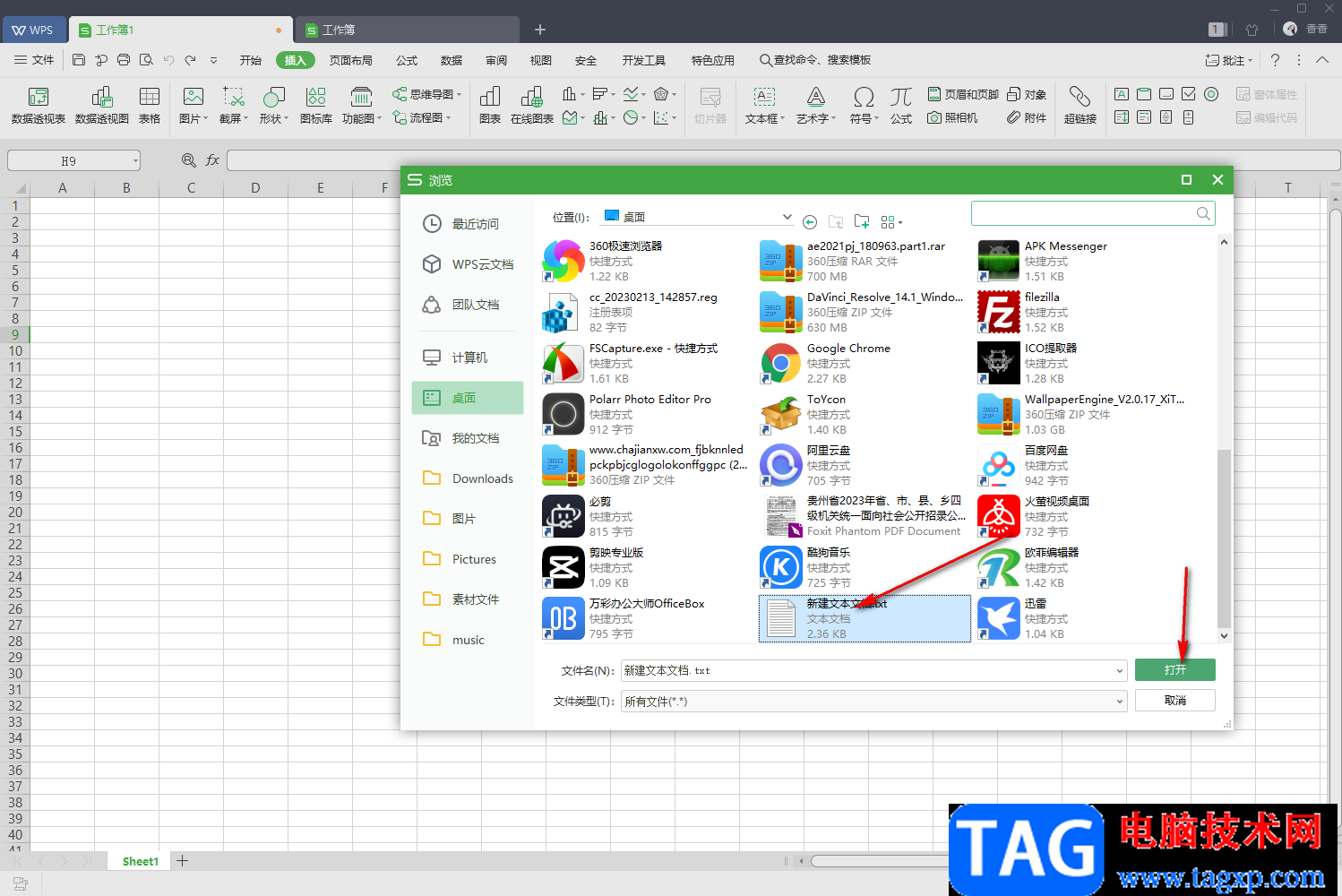Open 页眉和页脚 header and footer
Screen dimensions: 1342x896
(x=963, y=94)
